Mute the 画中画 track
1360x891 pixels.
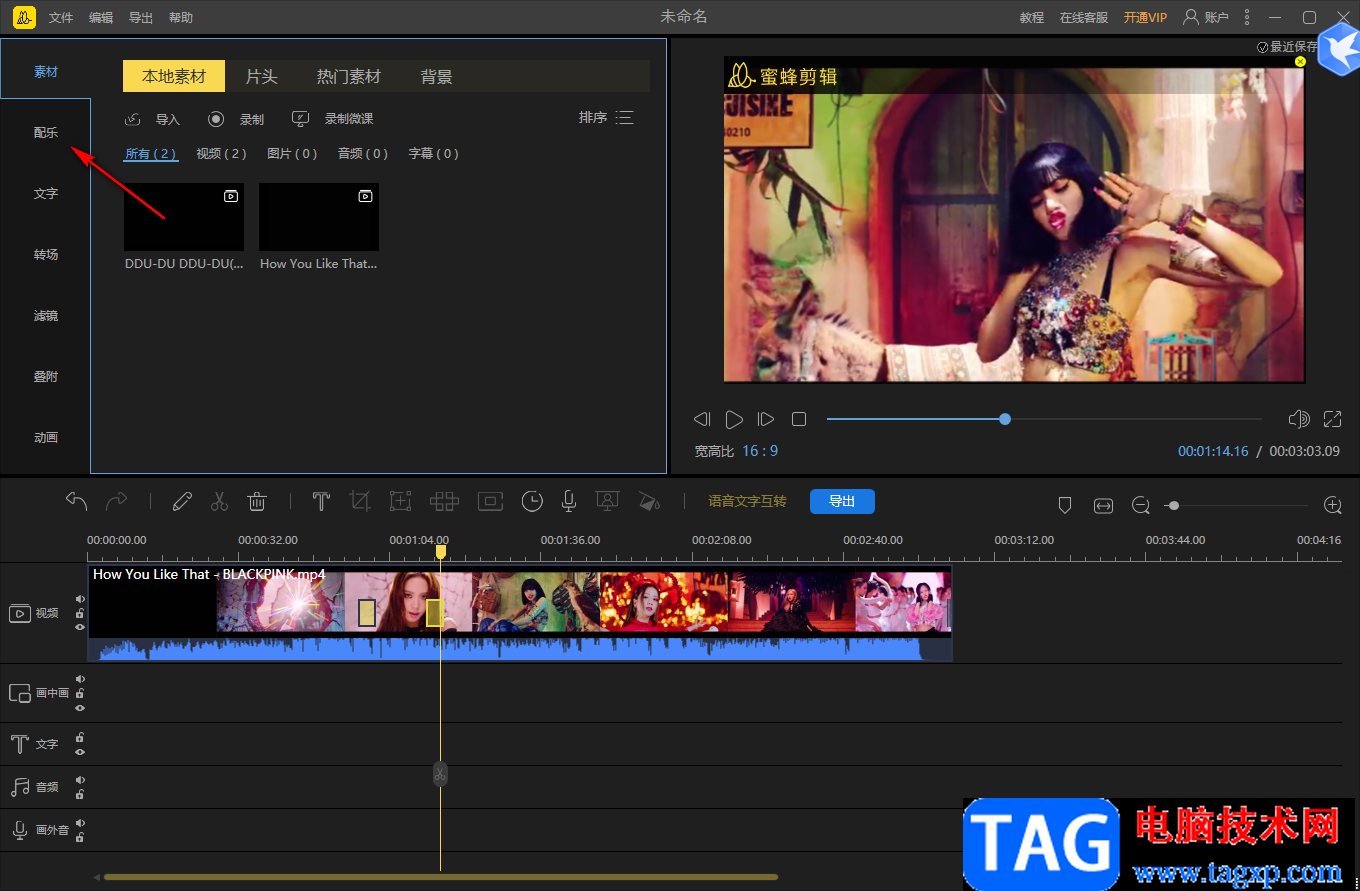[80, 679]
